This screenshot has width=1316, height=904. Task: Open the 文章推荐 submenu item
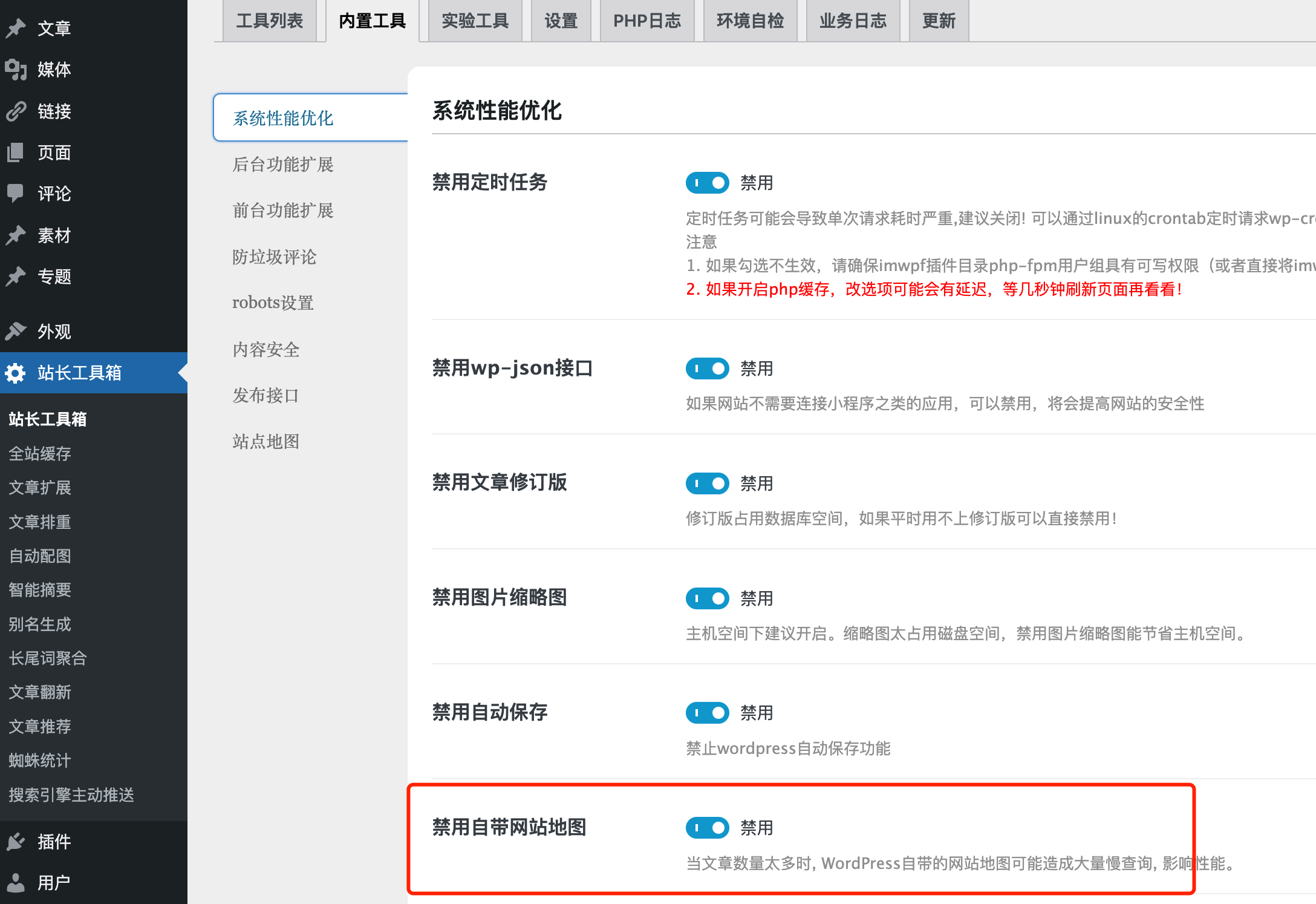tap(40, 727)
